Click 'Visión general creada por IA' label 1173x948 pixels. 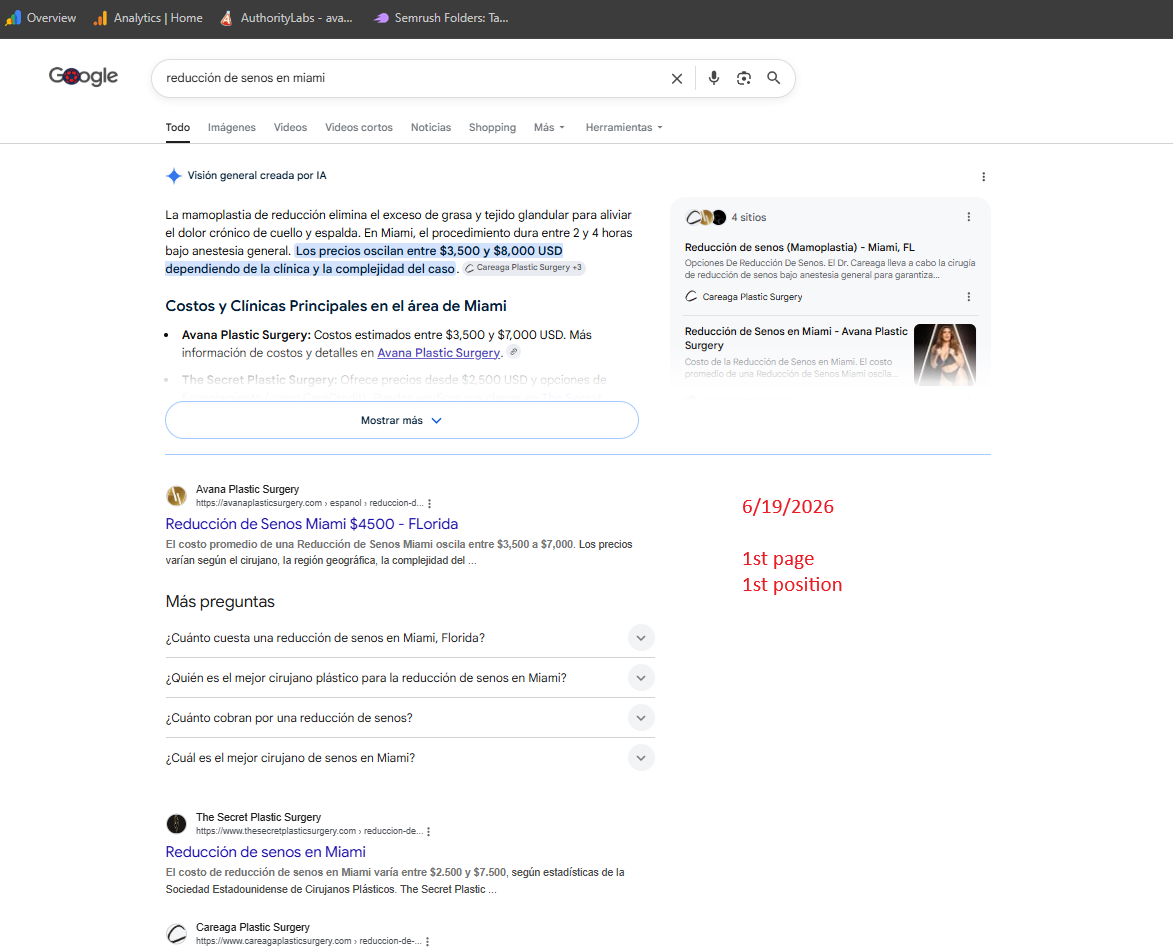click(x=257, y=176)
